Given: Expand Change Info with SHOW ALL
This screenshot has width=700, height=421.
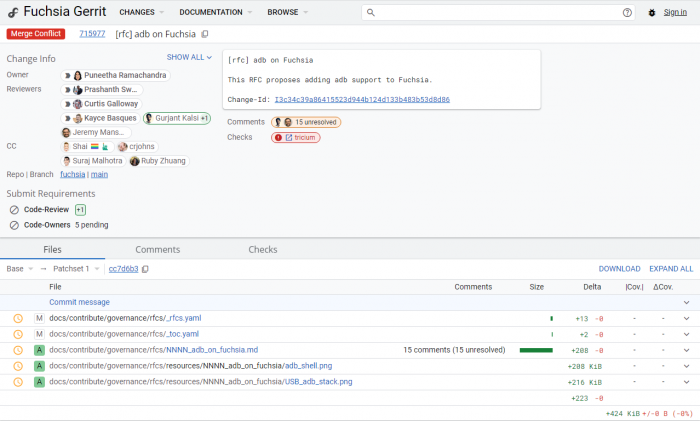Looking at the screenshot, I should point(189,57).
